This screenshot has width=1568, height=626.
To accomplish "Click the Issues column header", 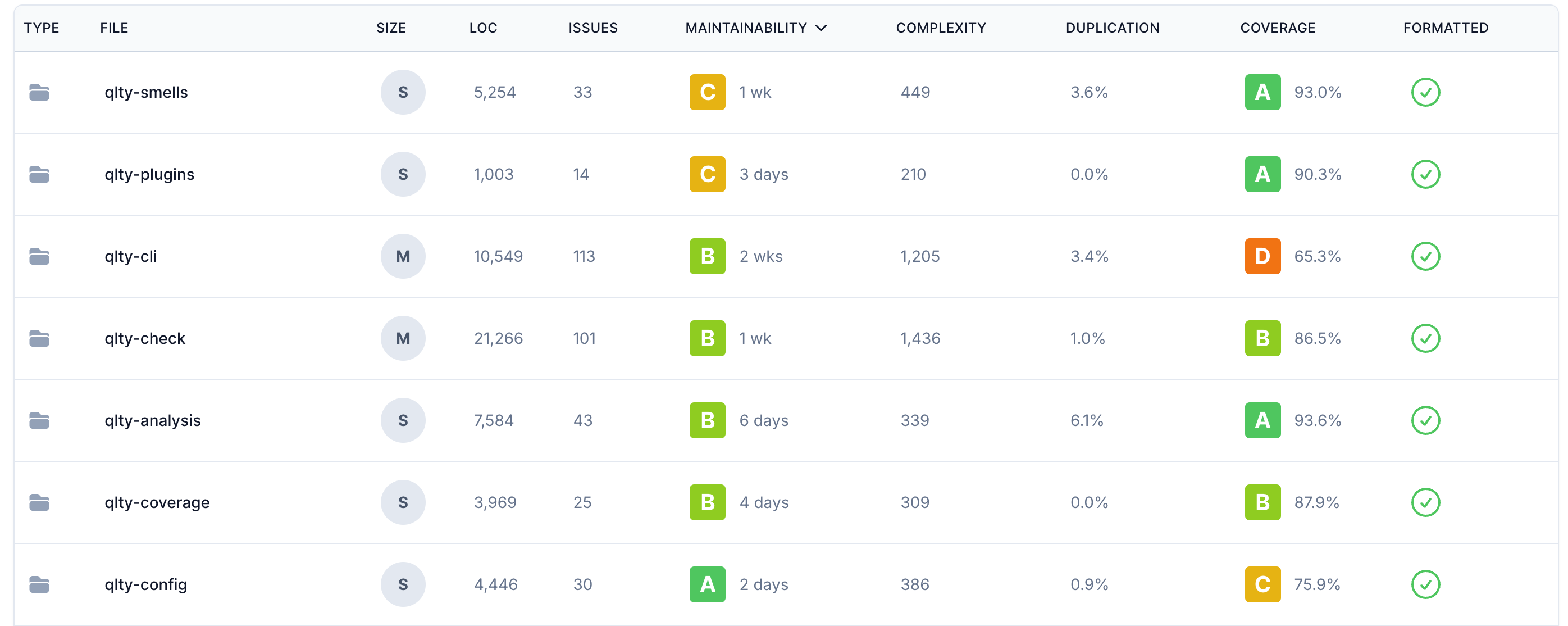I will pos(592,28).
